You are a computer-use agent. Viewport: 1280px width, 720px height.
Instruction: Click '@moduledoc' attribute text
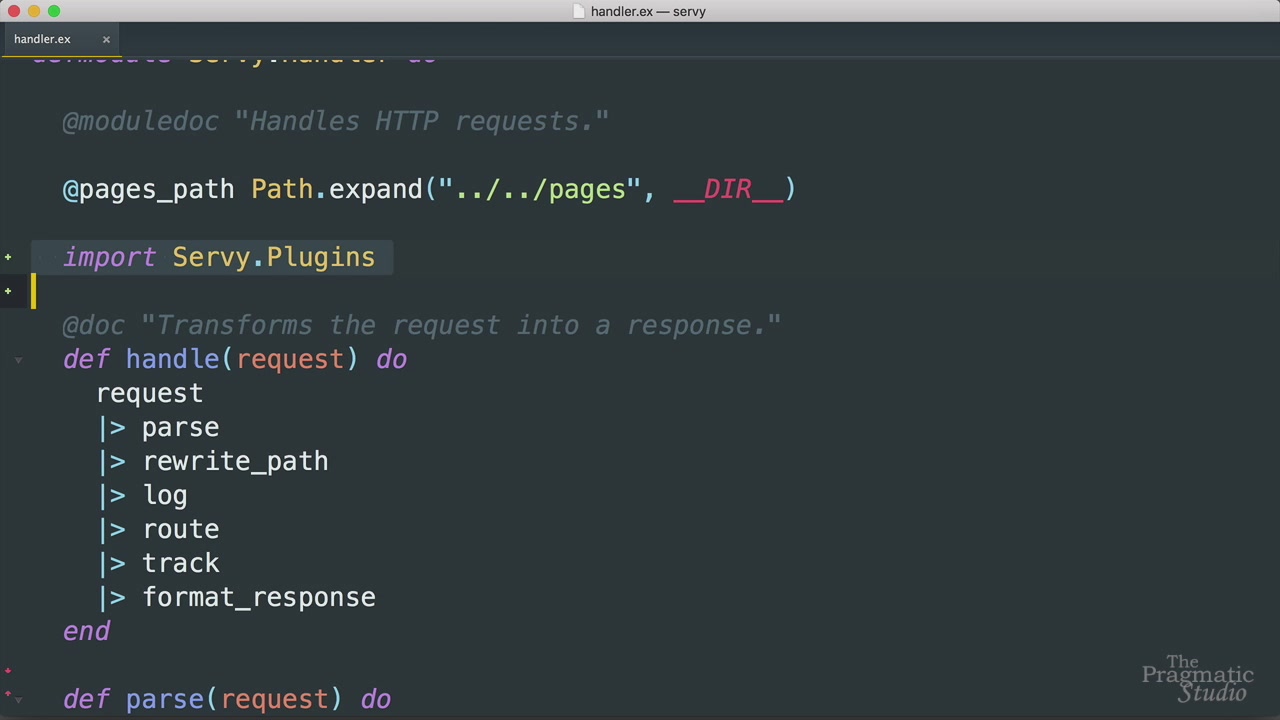(x=140, y=121)
